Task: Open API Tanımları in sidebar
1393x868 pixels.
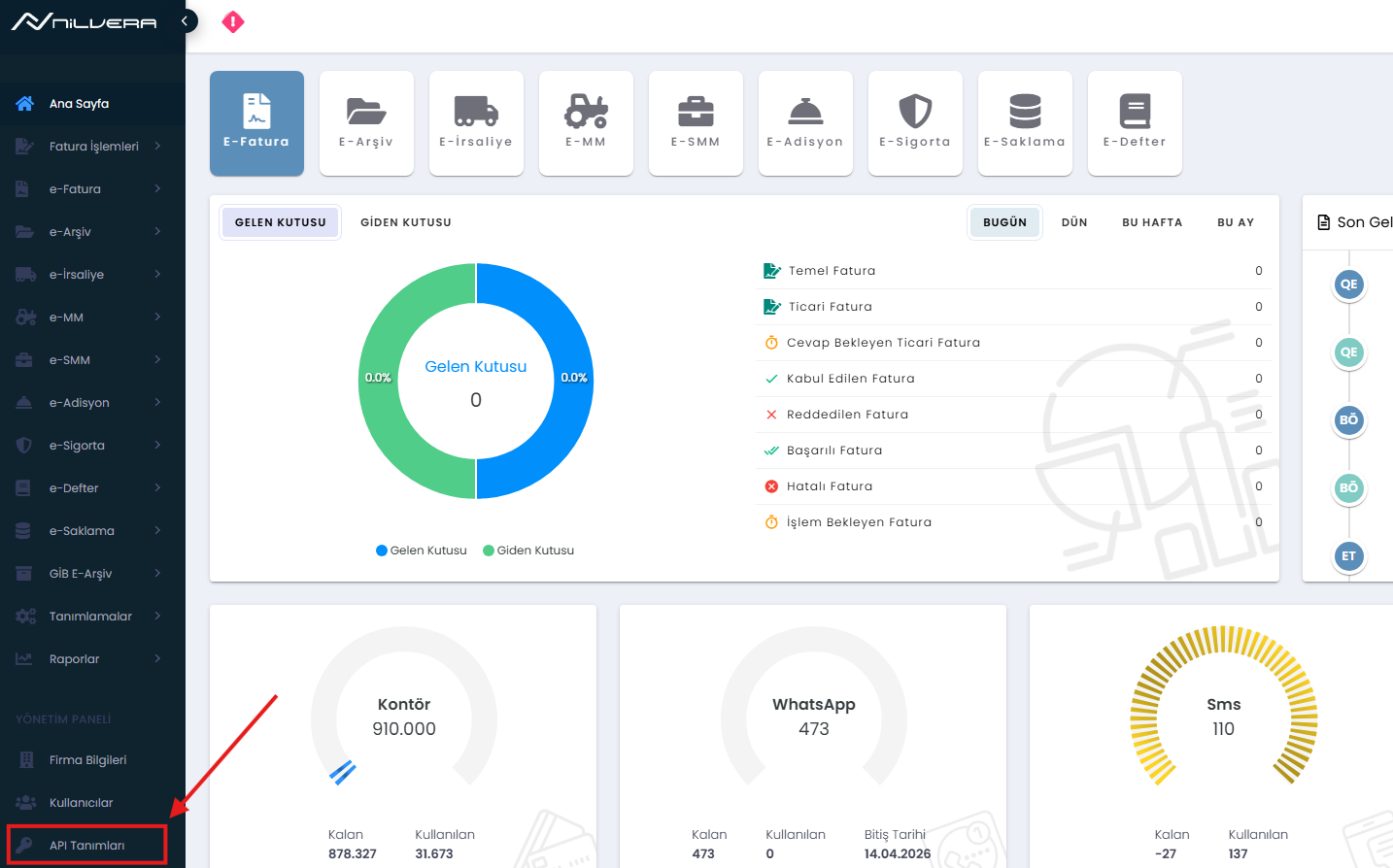Action: (x=86, y=846)
